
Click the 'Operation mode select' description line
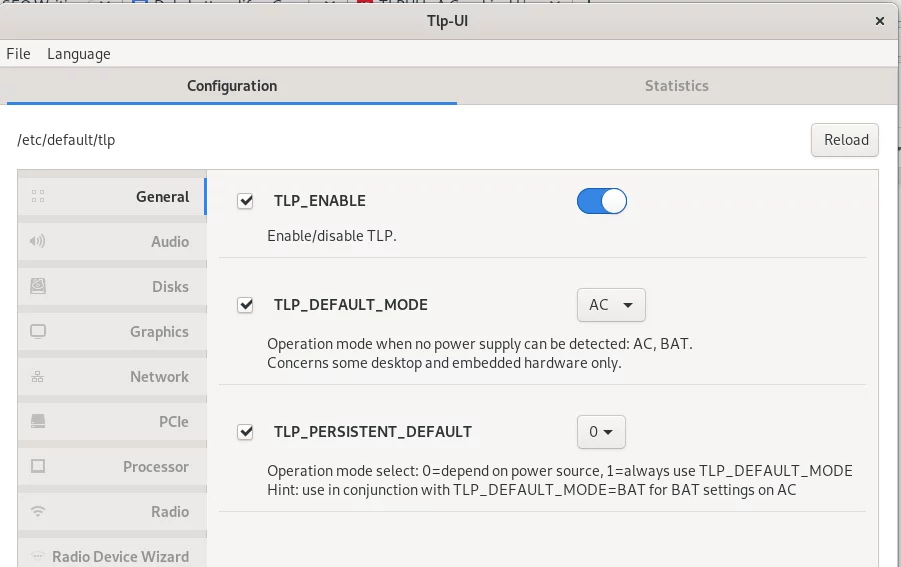coord(560,471)
